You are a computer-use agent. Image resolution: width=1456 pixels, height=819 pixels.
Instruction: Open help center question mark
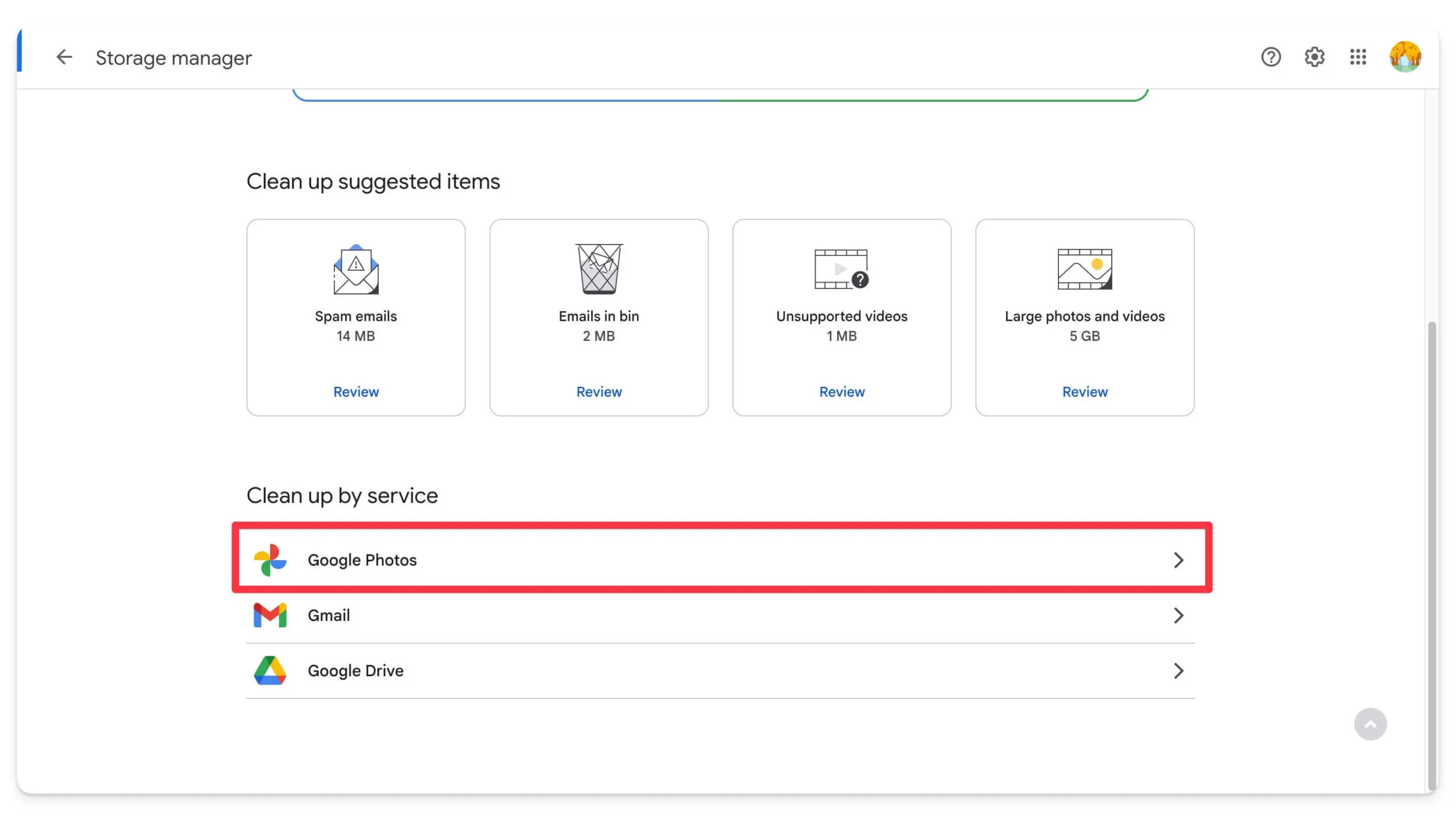(1271, 57)
